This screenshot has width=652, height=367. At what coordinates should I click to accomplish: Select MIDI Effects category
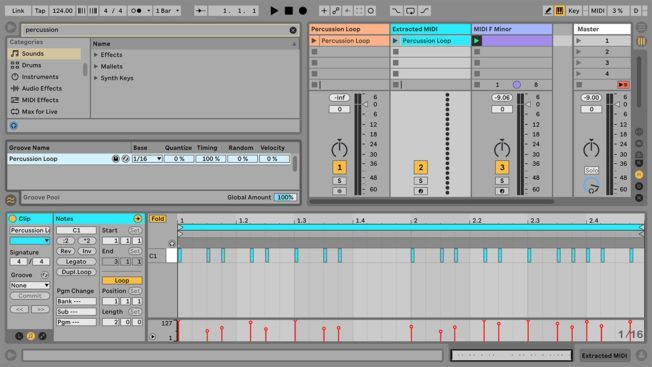point(44,100)
